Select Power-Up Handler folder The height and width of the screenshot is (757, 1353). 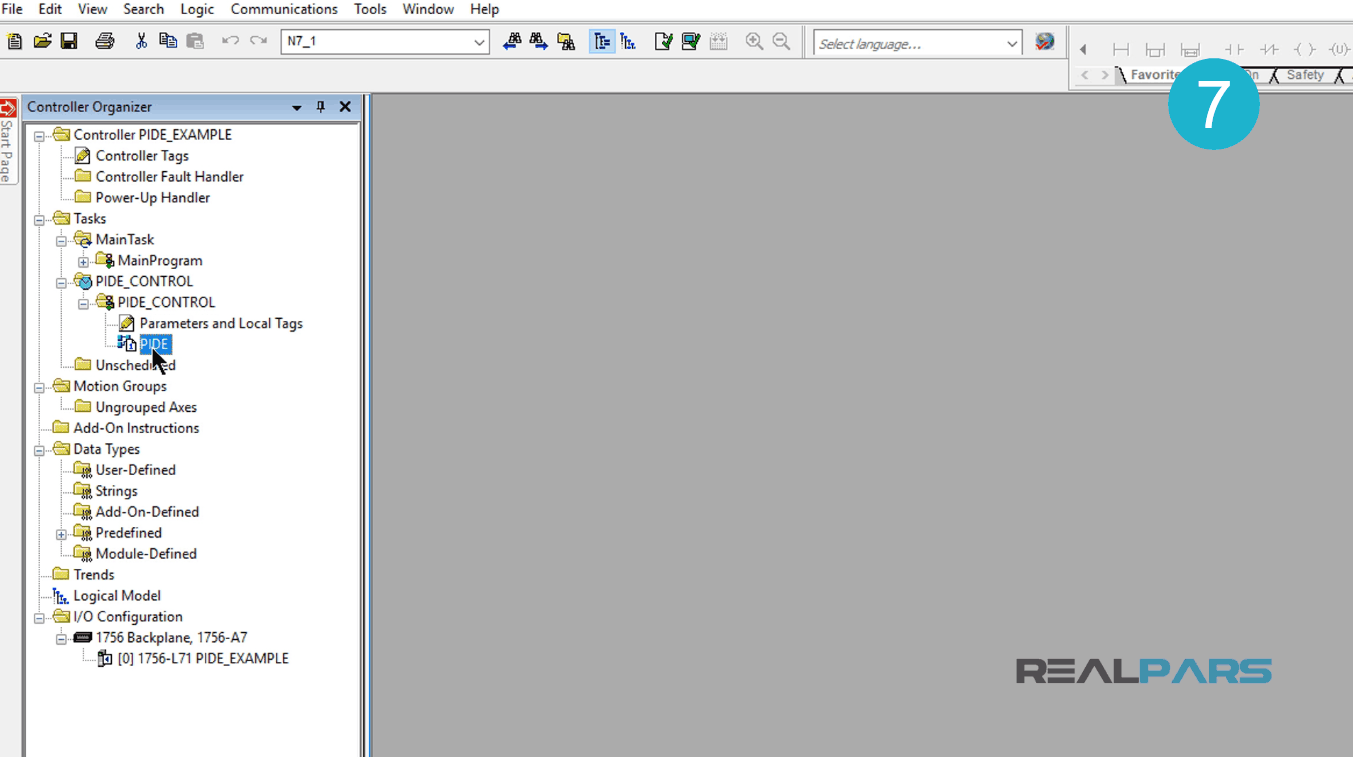tap(152, 198)
